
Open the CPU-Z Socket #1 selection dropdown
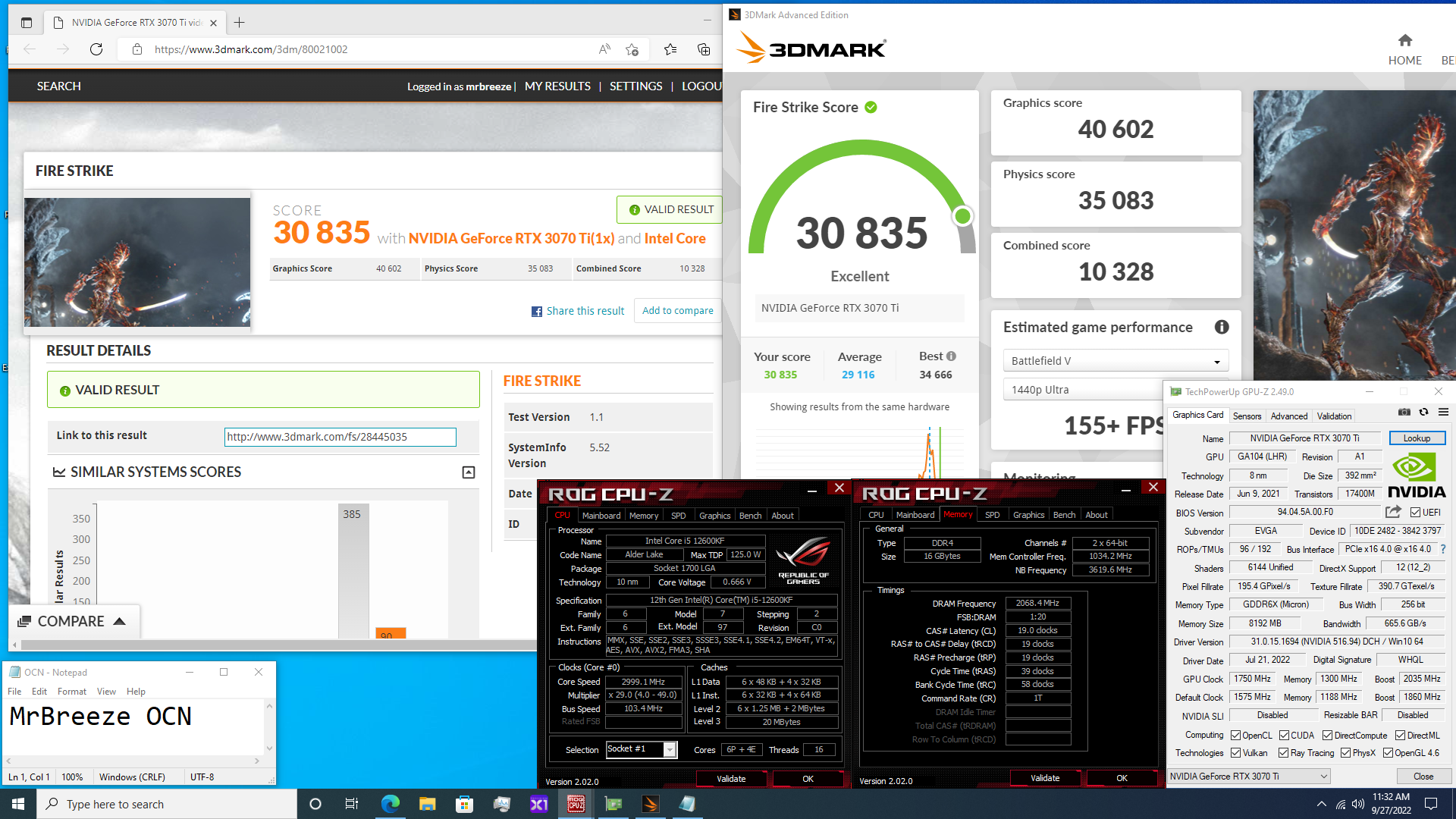[641, 749]
